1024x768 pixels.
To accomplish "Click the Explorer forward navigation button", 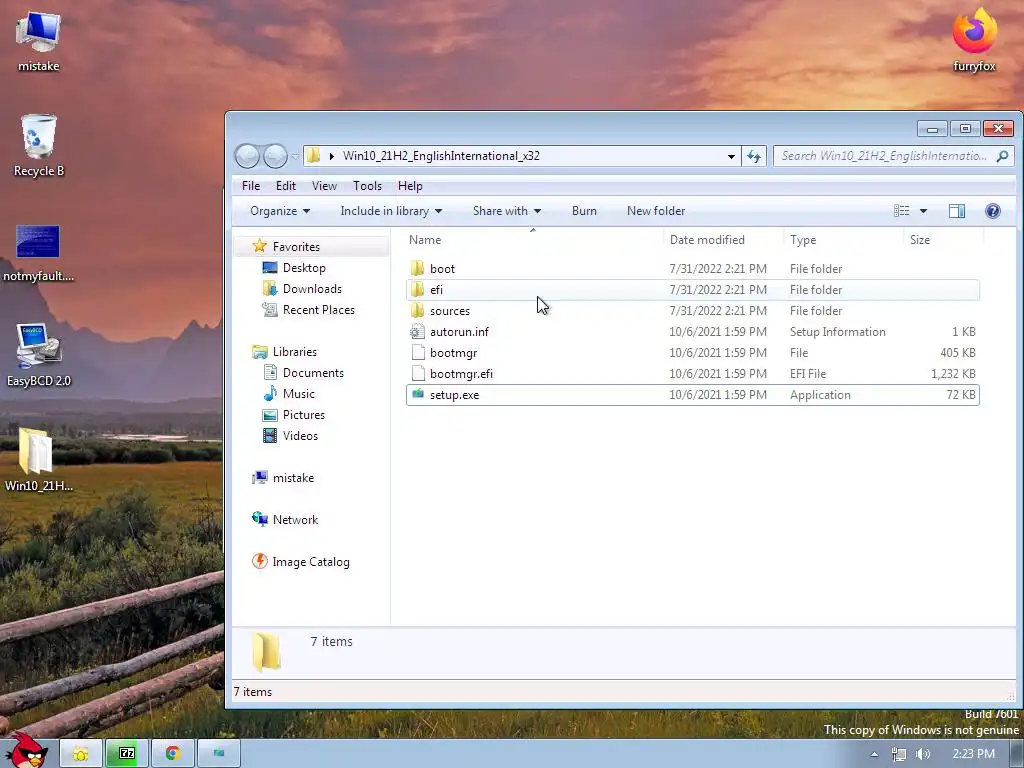I will click(x=275, y=156).
